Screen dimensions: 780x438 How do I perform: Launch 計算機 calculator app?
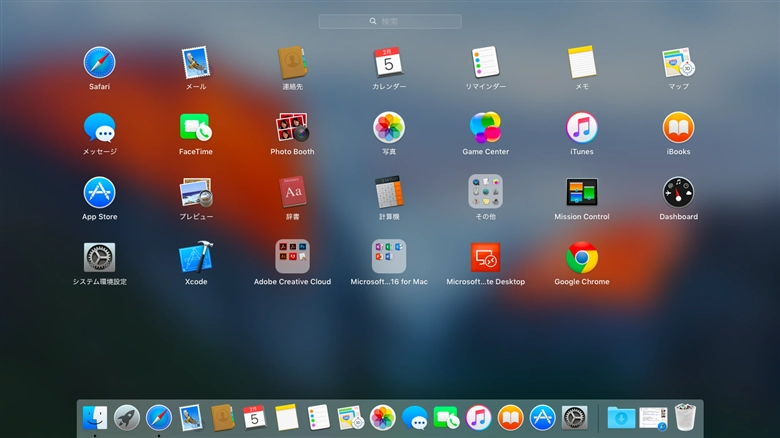(389, 193)
